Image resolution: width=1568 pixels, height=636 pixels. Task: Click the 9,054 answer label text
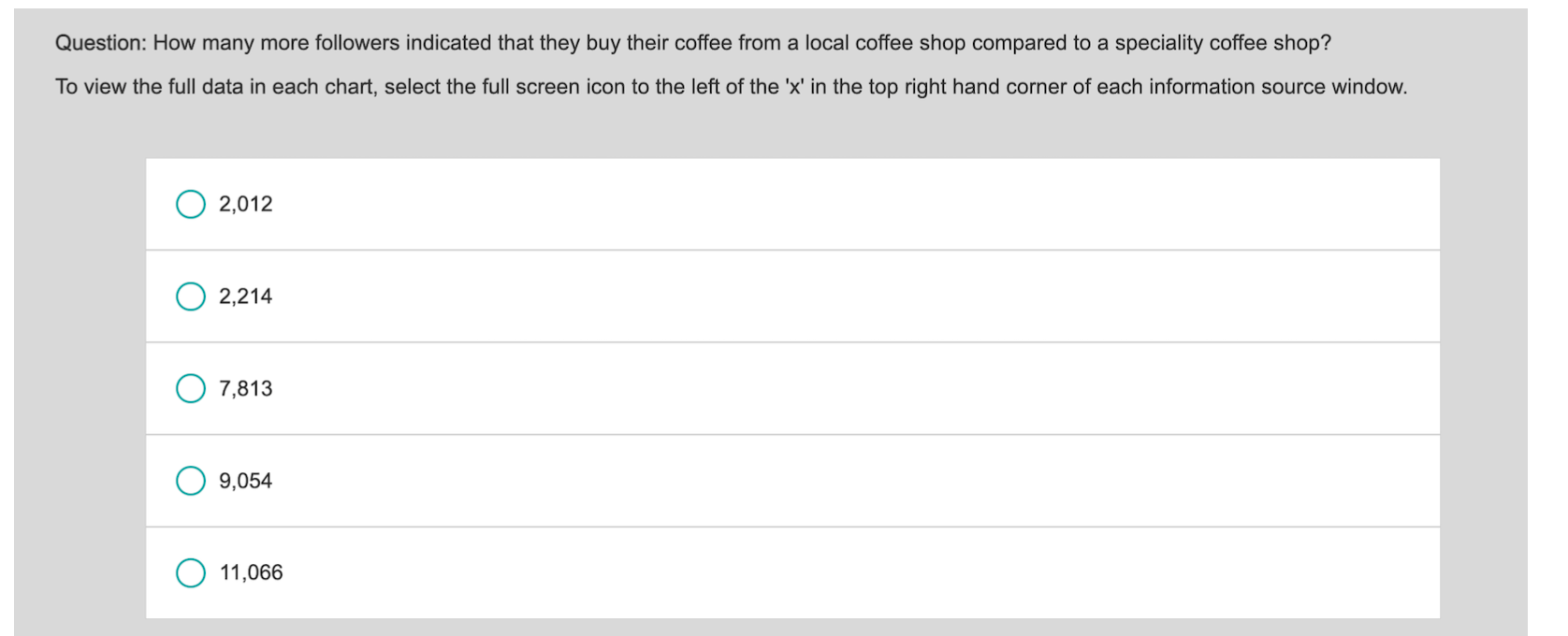(x=245, y=481)
